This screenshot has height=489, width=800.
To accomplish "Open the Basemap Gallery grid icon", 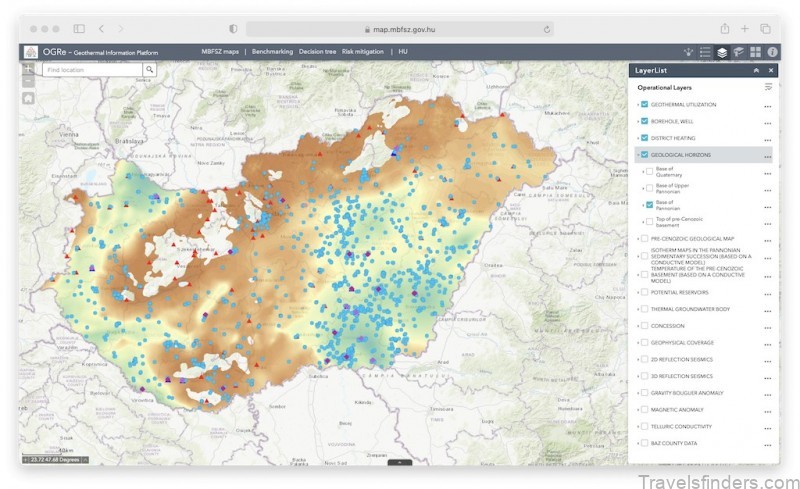I will click(755, 51).
